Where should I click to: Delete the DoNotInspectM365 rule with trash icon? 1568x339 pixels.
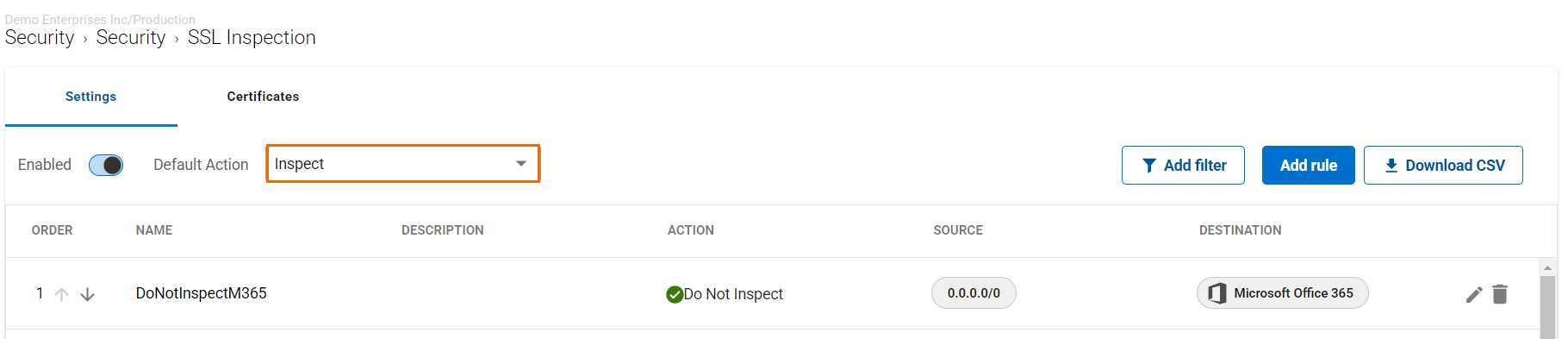(x=1500, y=294)
